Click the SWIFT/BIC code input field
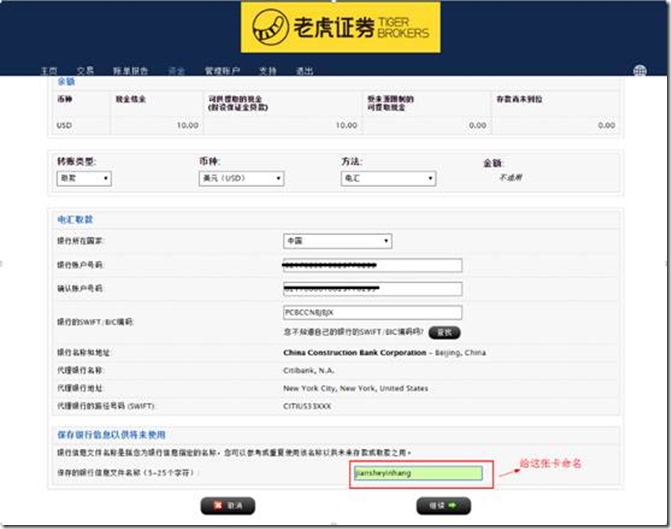This screenshot has width=671, height=529. pyautogui.click(x=372, y=313)
